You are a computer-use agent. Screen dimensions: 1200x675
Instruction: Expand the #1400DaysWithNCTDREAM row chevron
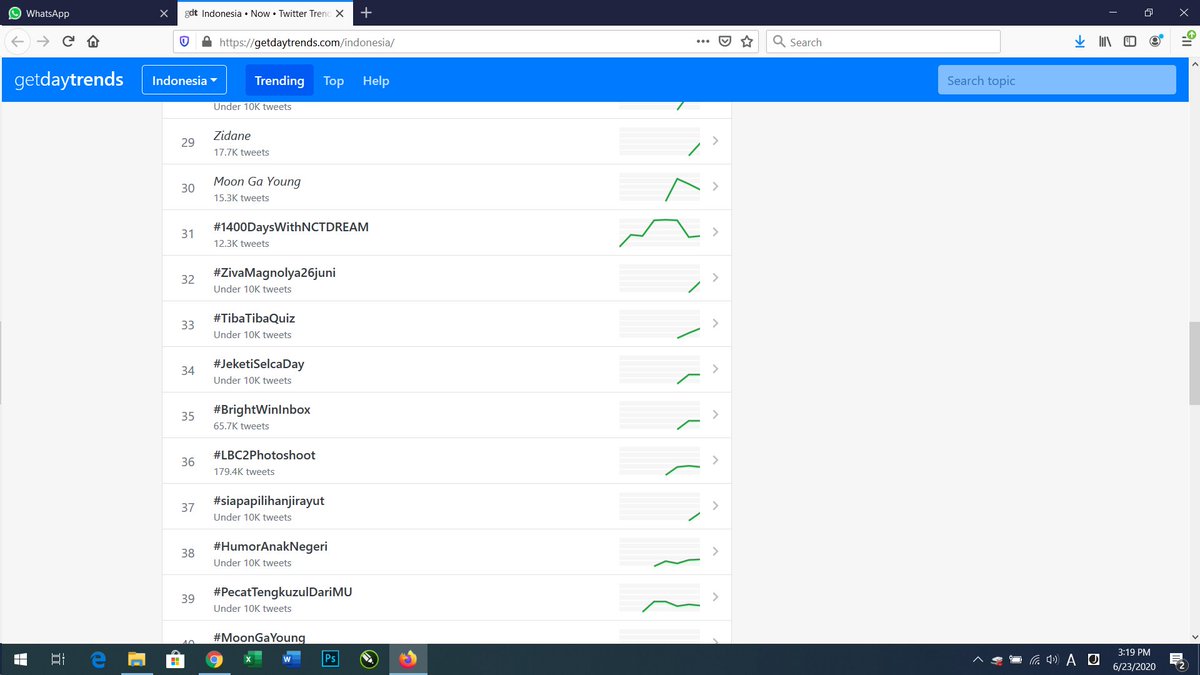tap(715, 232)
